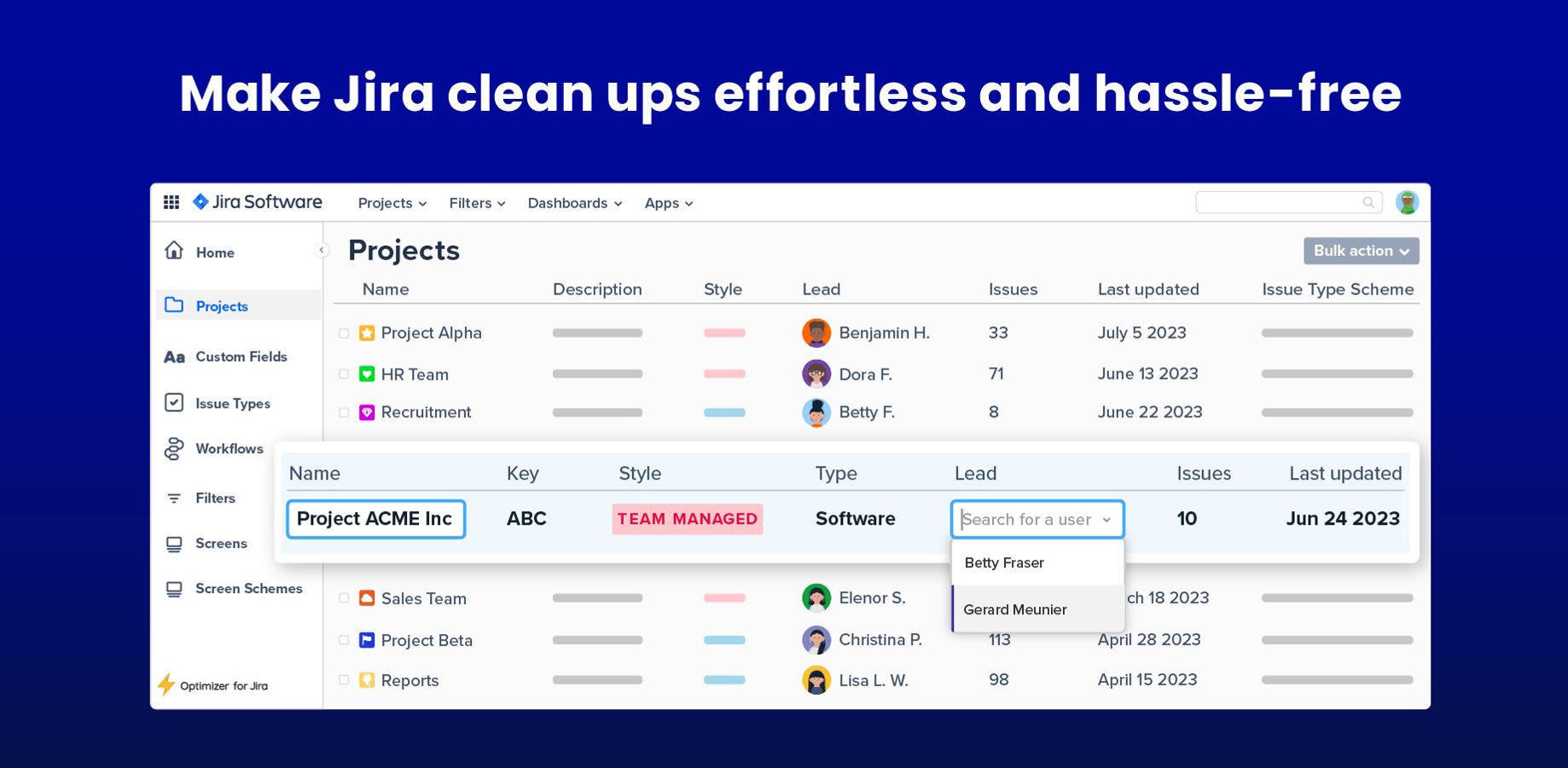The image size is (1568, 768).
Task: Open the app switcher grid icon
Action: click(x=171, y=202)
